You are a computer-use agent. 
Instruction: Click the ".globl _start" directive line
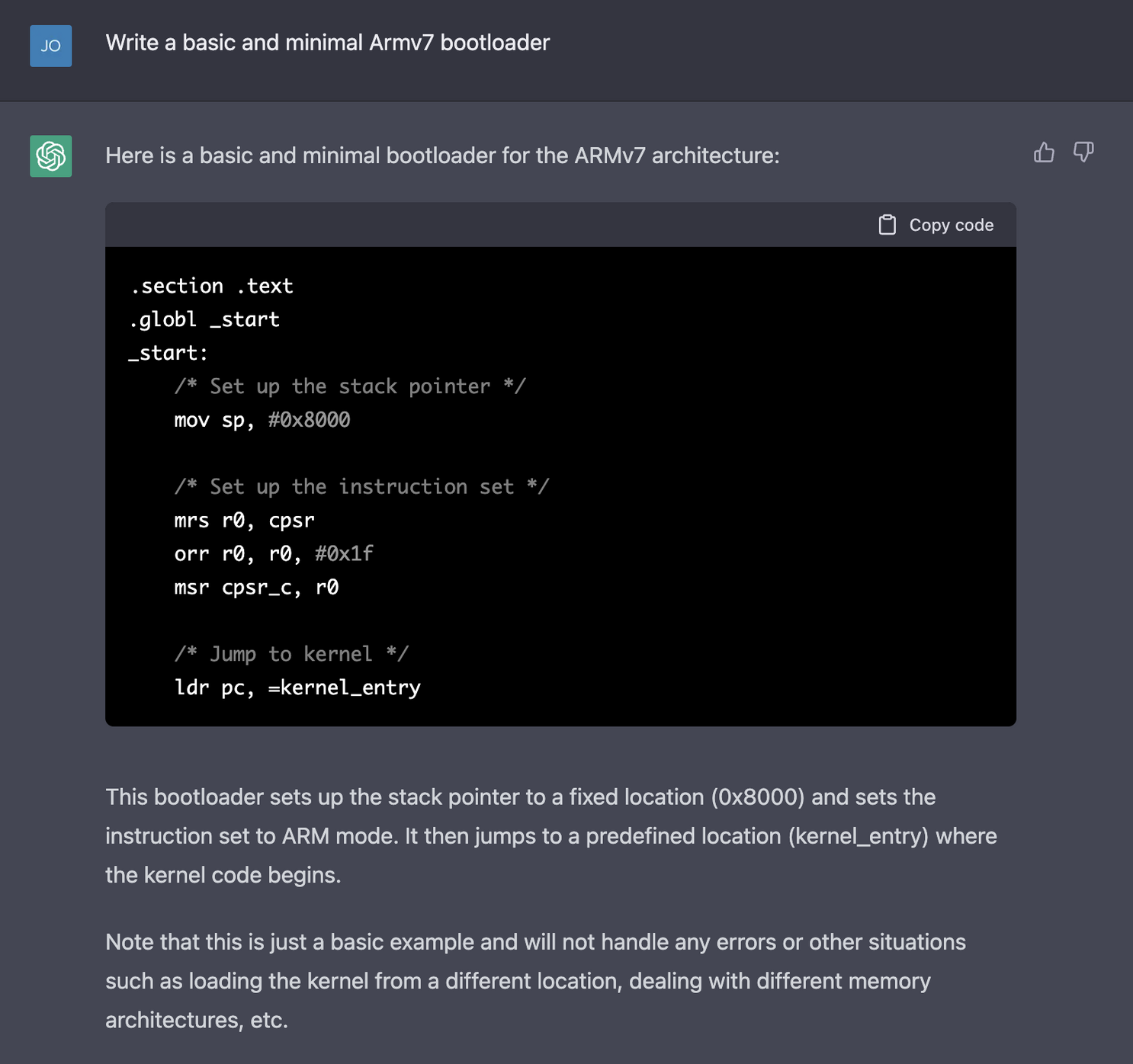(x=204, y=319)
